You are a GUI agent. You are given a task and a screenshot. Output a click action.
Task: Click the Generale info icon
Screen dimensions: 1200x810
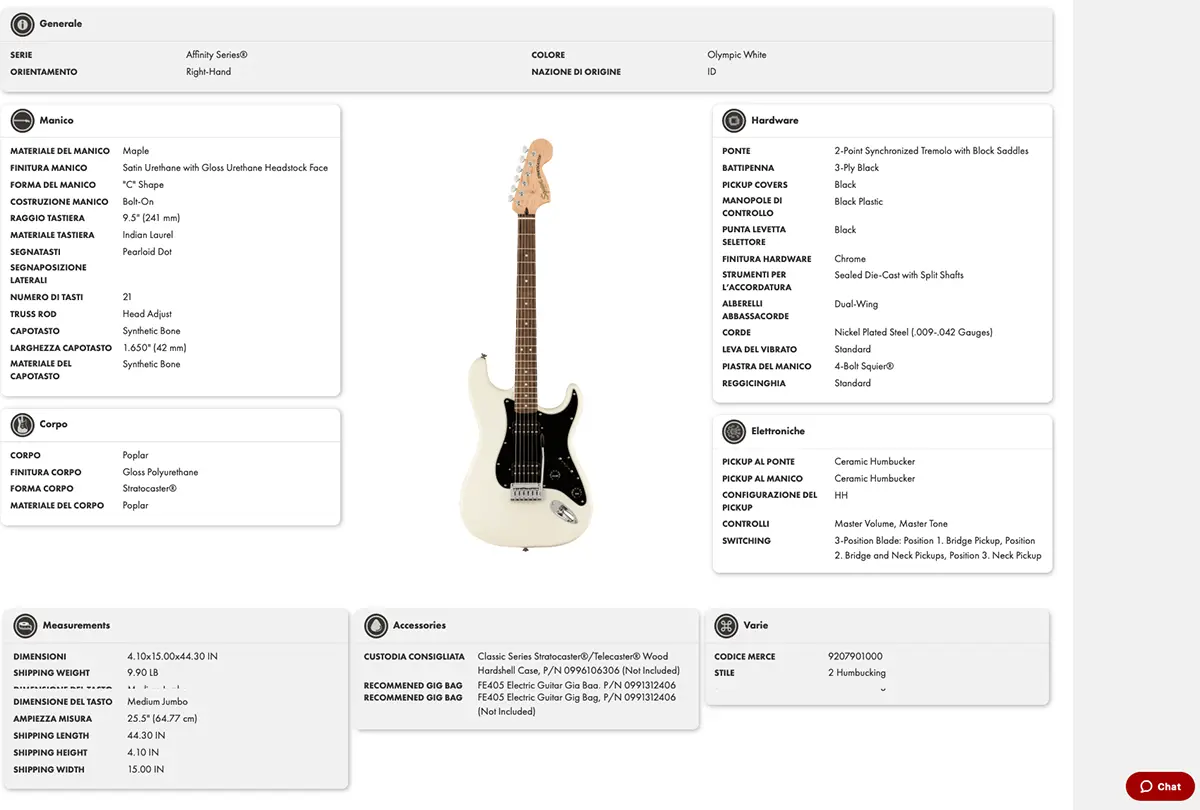pos(22,24)
